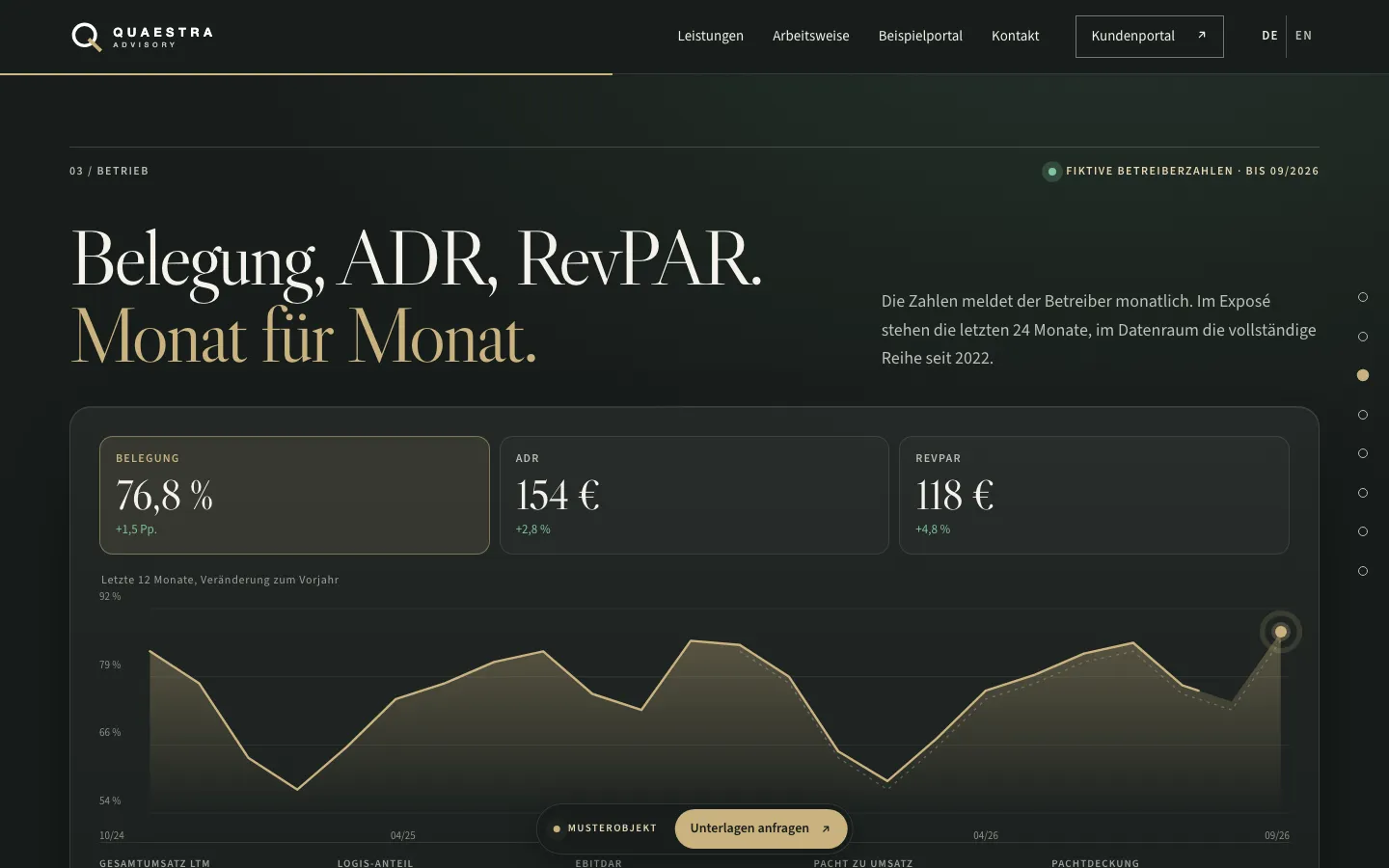This screenshot has width=1389, height=868.
Task: Click the Quaestra Advisory logo
Action: coord(143,37)
